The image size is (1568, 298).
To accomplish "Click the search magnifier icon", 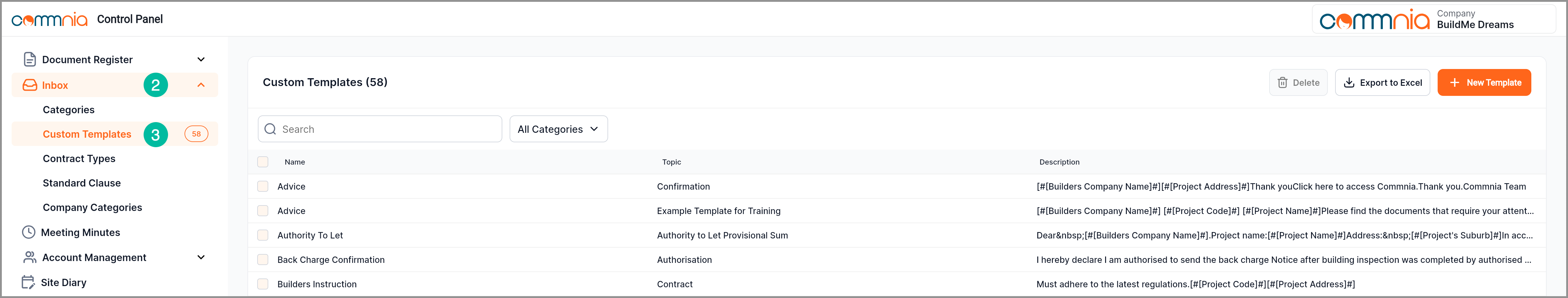I will pyautogui.click(x=270, y=129).
